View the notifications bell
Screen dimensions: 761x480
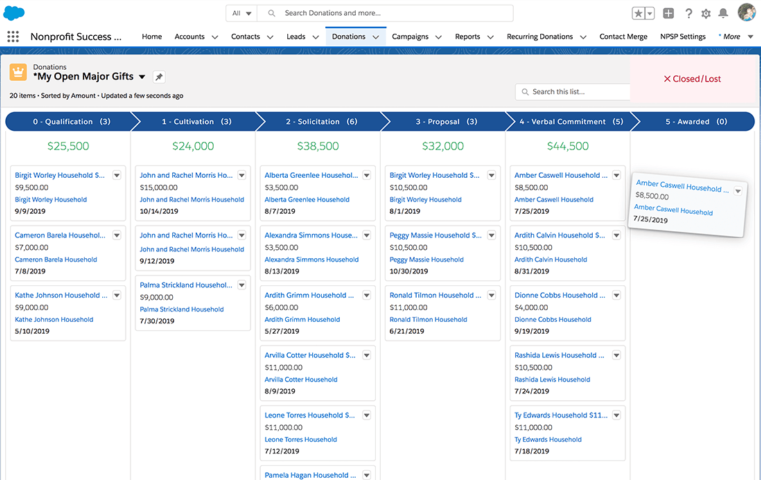pyautogui.click(x=723, y=13)
